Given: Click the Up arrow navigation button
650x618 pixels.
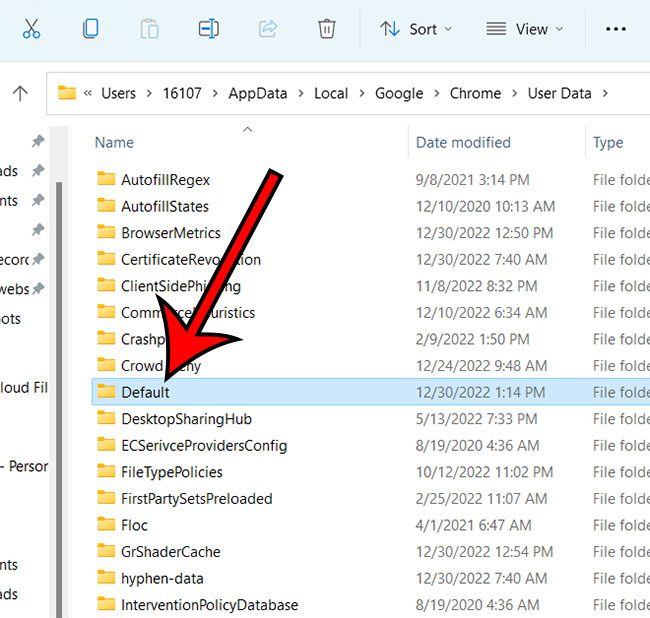Looking at the screenshot, I should coord(20,93).
